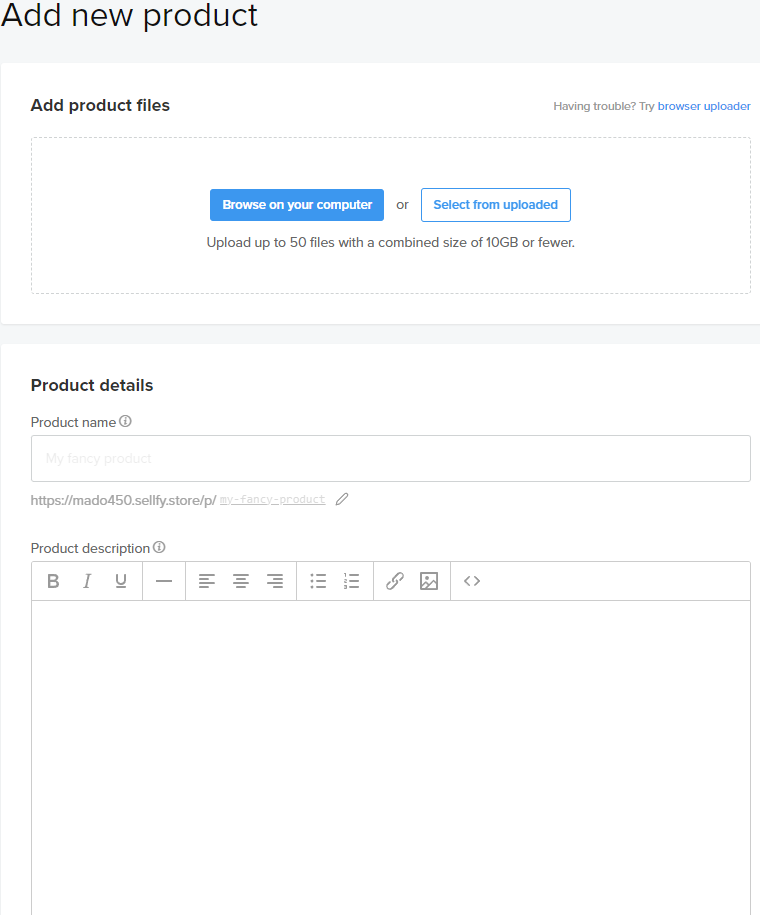Add a hyperlink to description
The image size is (760, 915).
point(395,581)
